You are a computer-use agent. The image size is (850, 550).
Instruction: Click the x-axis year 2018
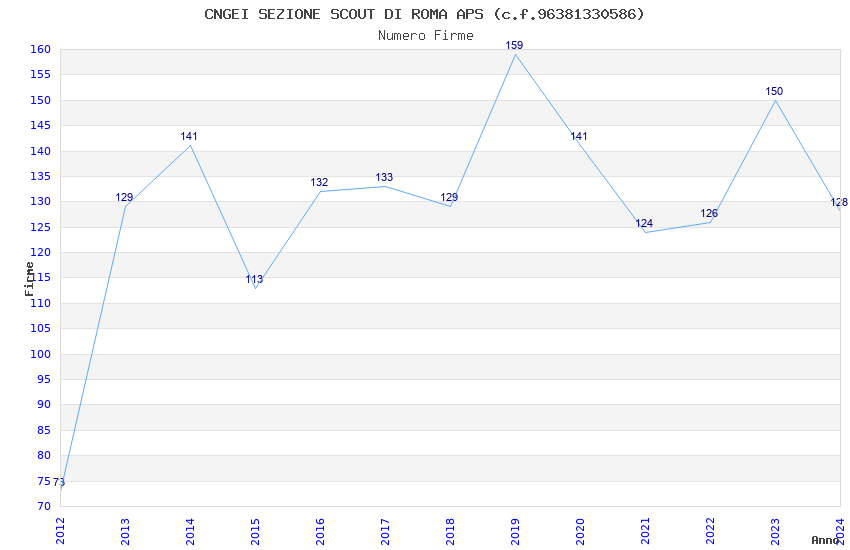click(x=450, y=531)
